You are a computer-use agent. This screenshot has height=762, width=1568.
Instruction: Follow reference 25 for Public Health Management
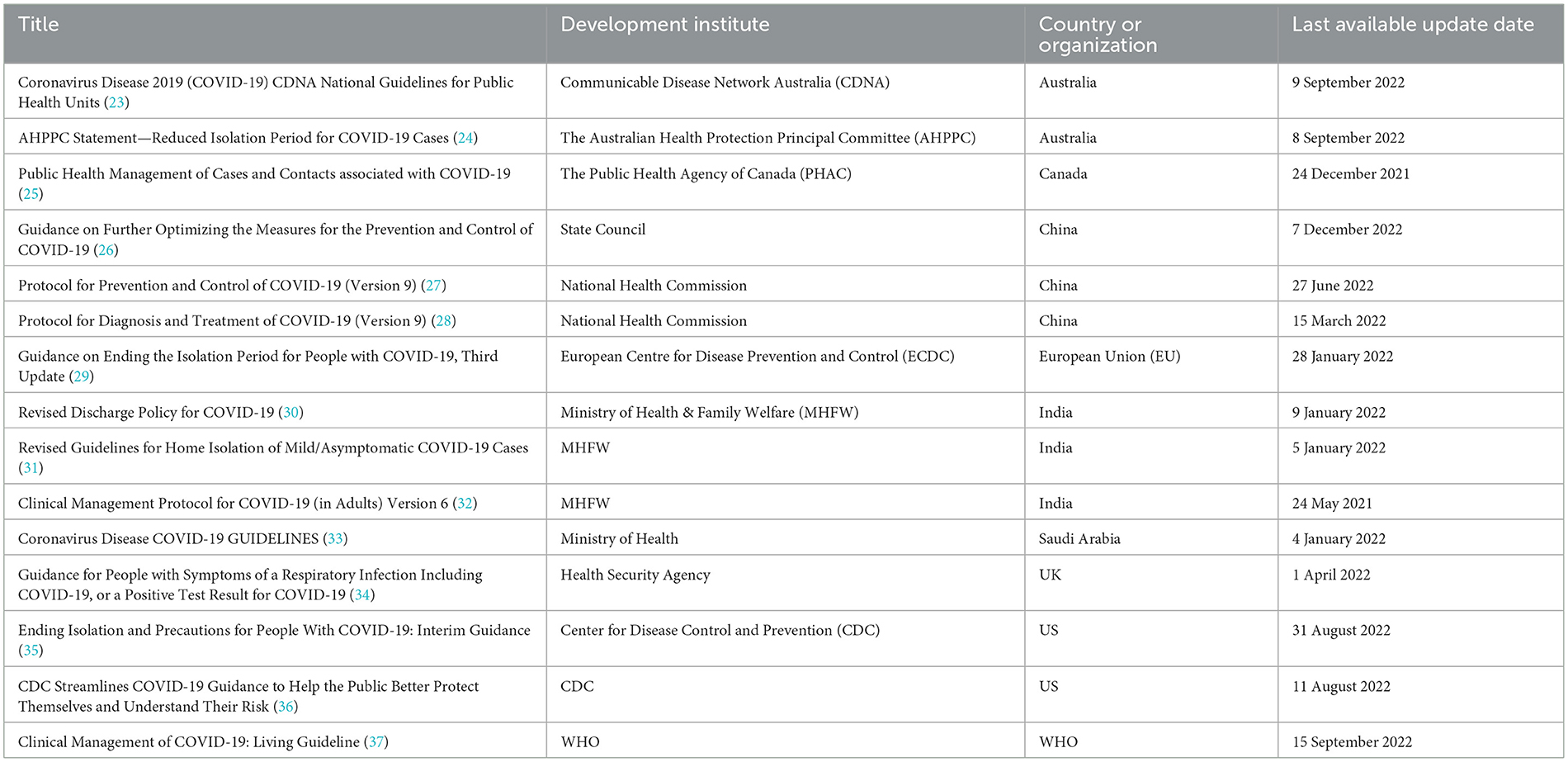click(x=31, y=194)
